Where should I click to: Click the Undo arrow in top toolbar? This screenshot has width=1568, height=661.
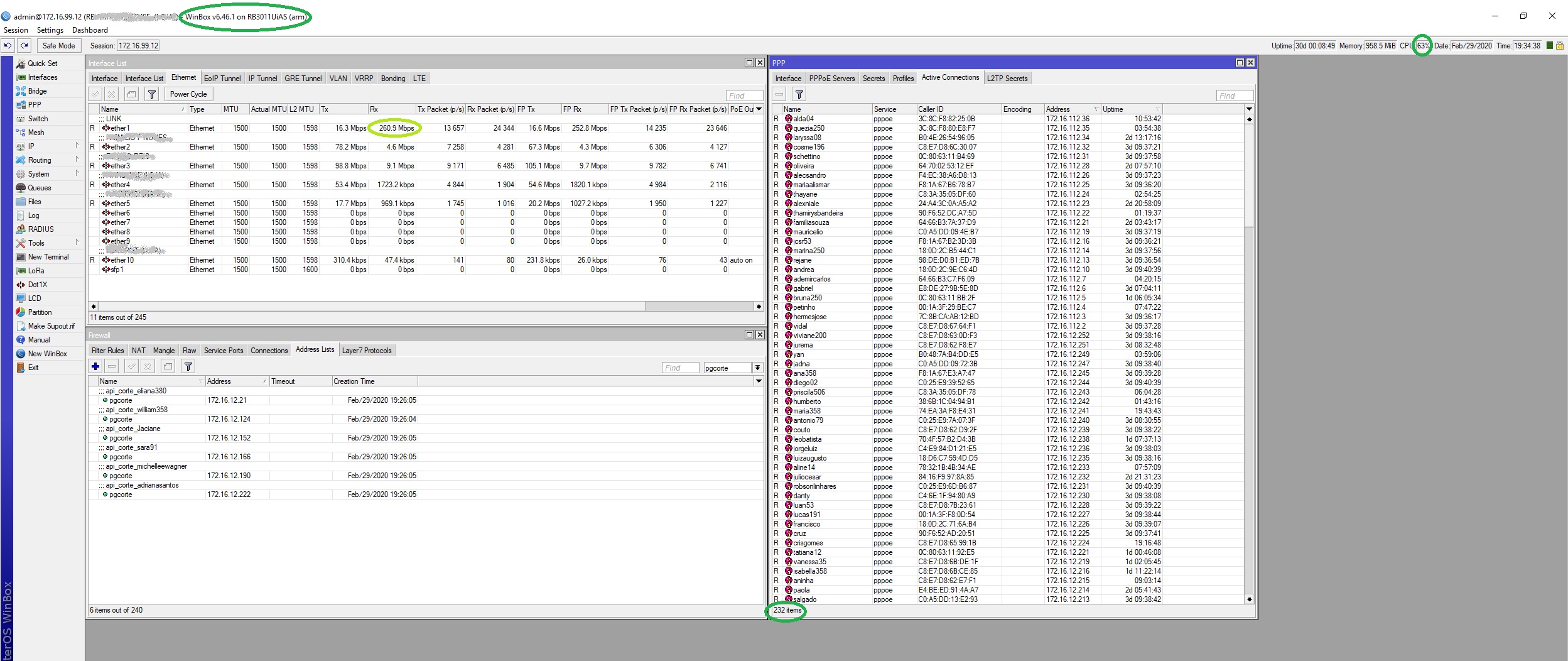(8, 45)
